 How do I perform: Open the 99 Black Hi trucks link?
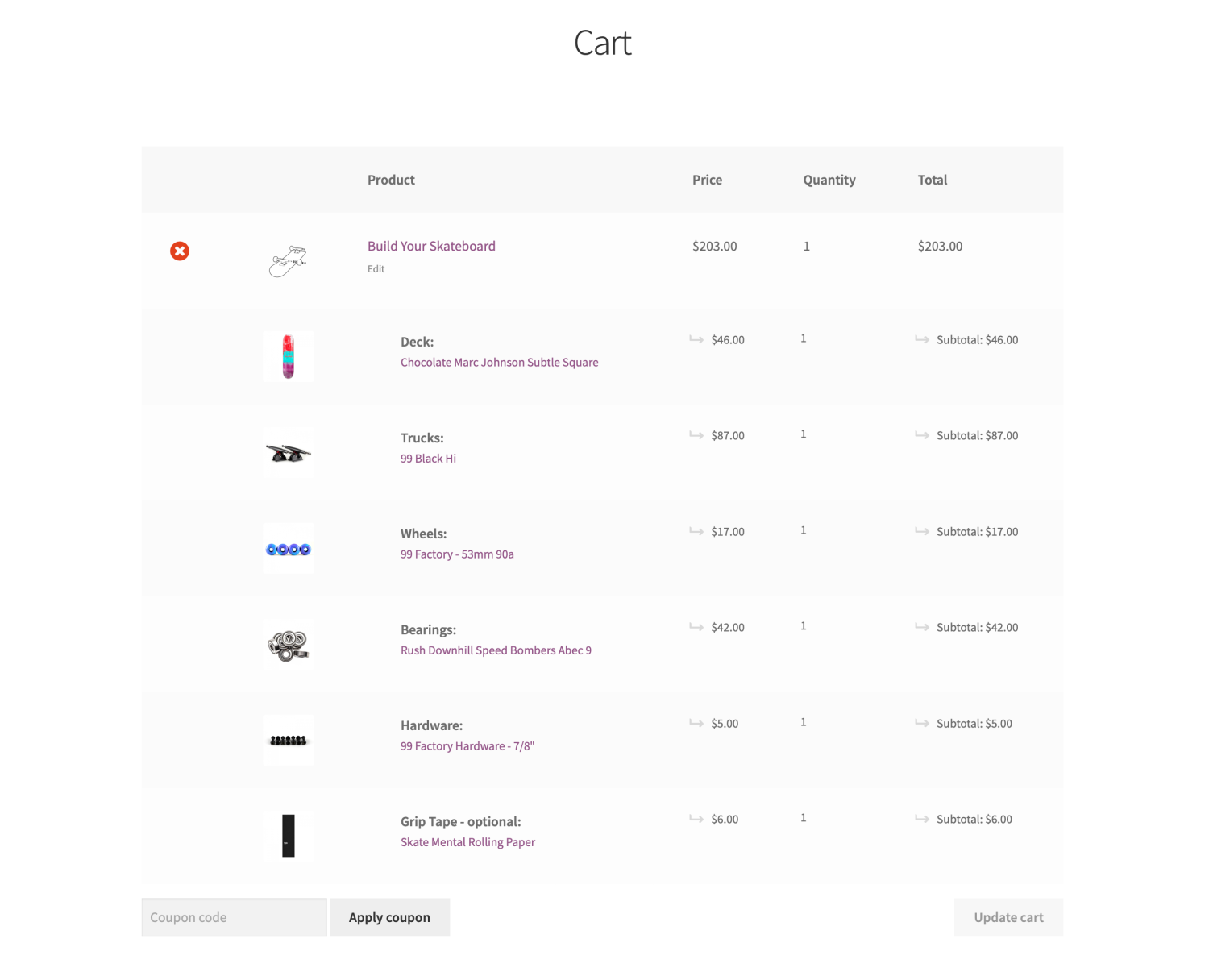click(x=428, y=458)
